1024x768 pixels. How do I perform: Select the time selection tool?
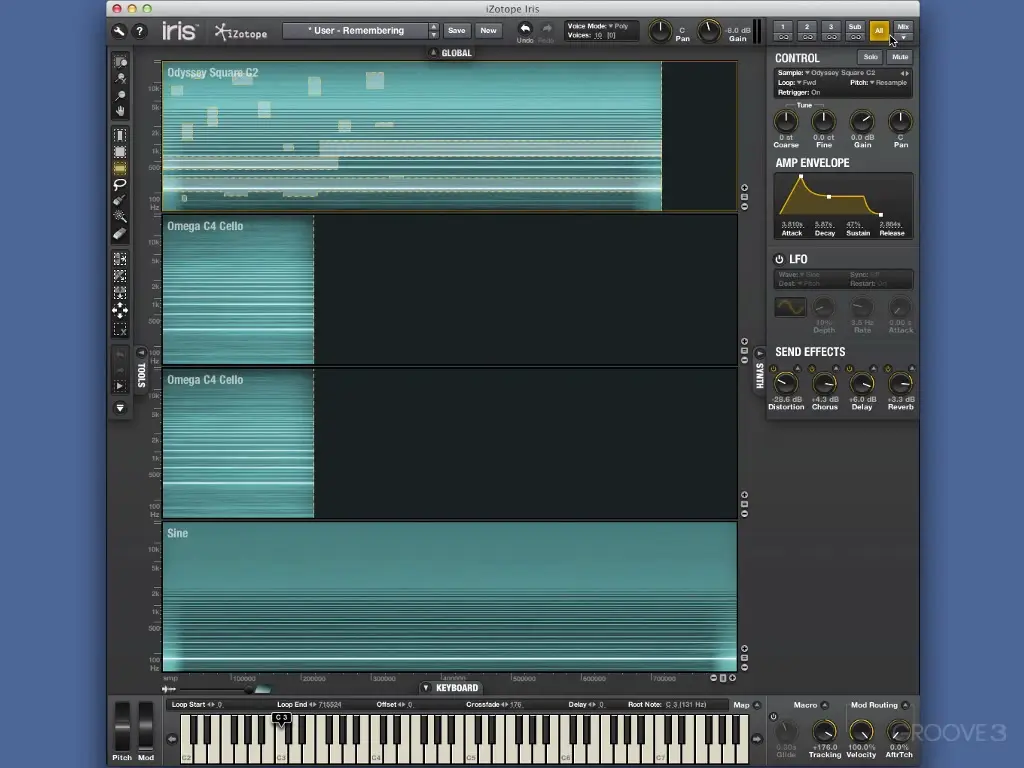[x=120, y=135]
